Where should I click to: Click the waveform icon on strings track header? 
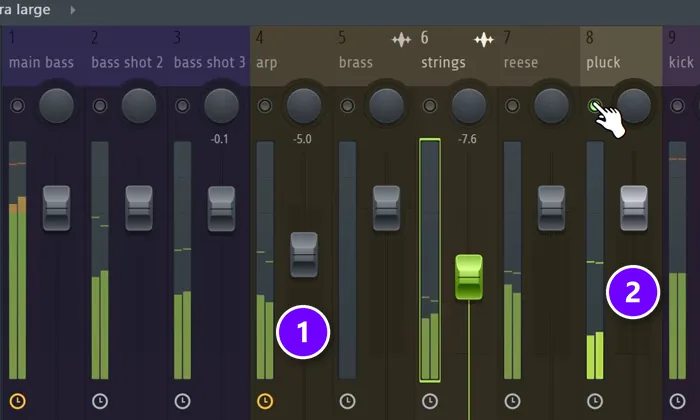[x=483, y=40]
